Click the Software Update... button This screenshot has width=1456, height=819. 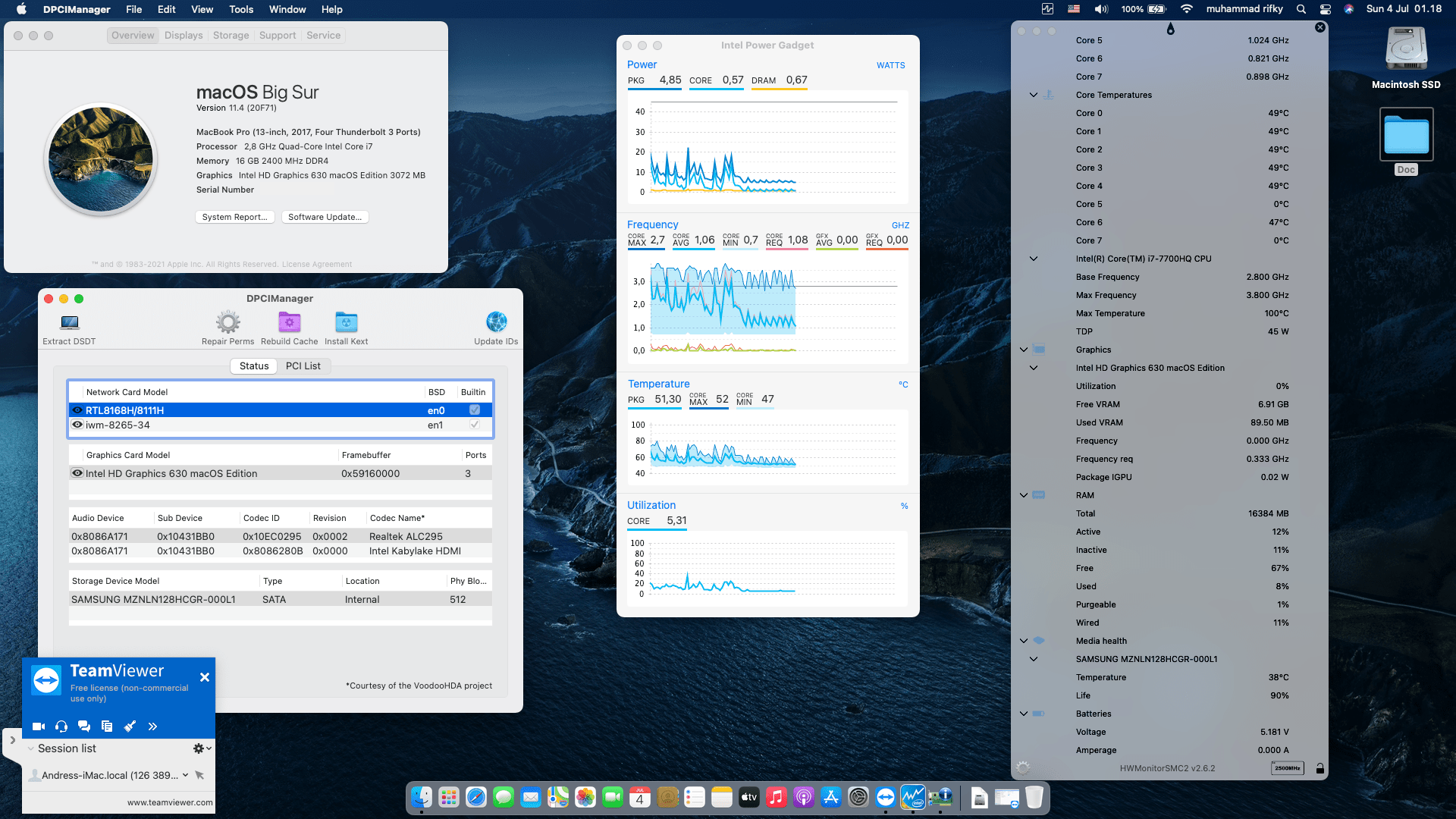coord(325,217)
